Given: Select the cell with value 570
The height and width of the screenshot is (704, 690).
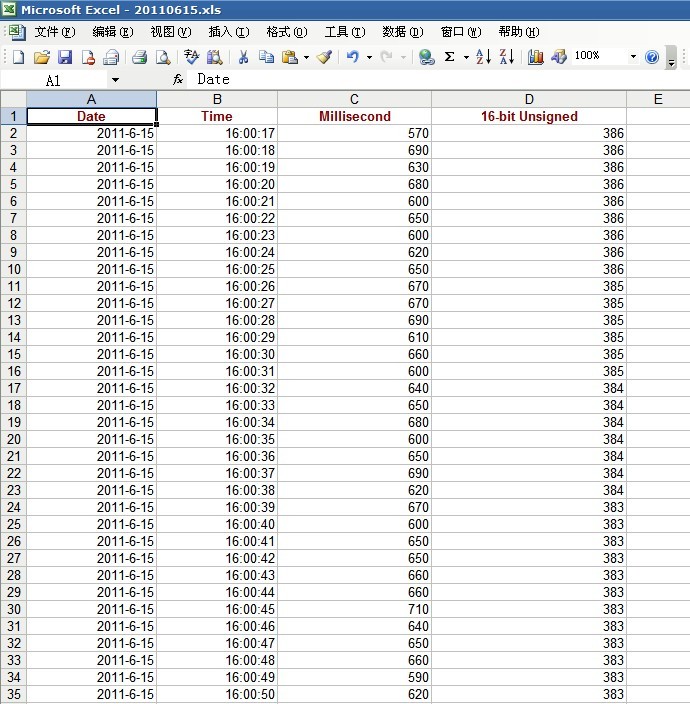Looking at the screenshot, I should point(354,133).
